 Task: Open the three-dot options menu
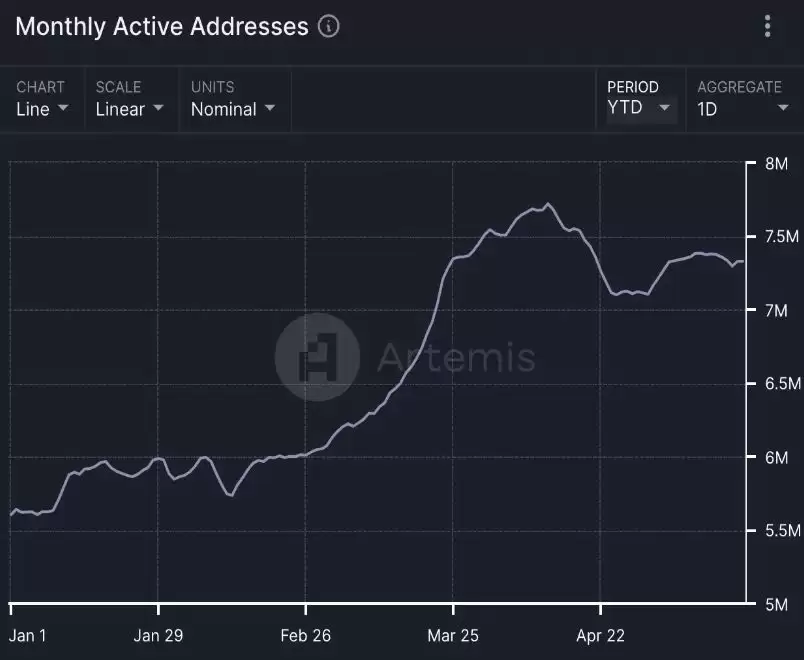click(768, 27)
